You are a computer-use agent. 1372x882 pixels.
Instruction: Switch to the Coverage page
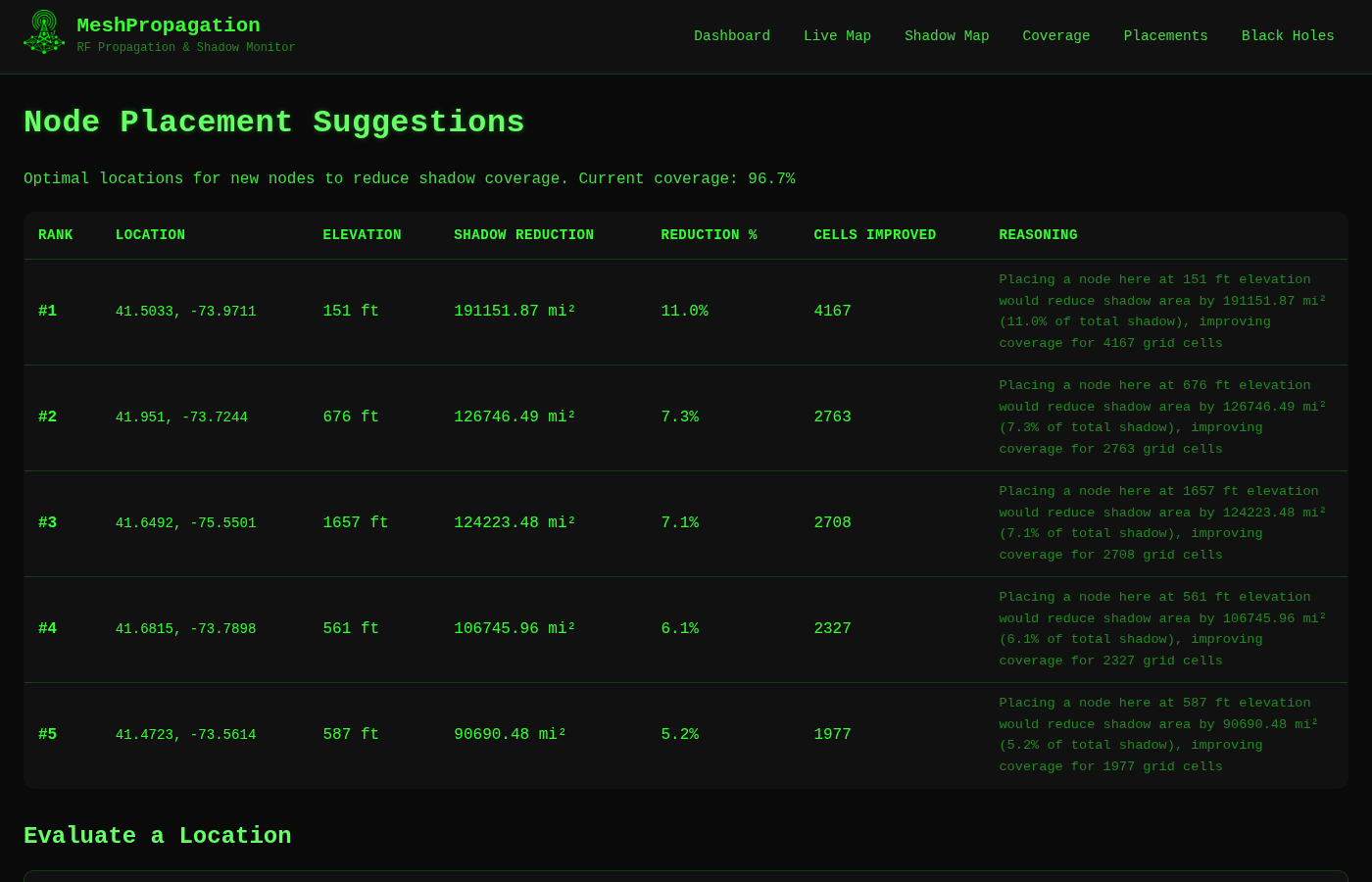1056,36
